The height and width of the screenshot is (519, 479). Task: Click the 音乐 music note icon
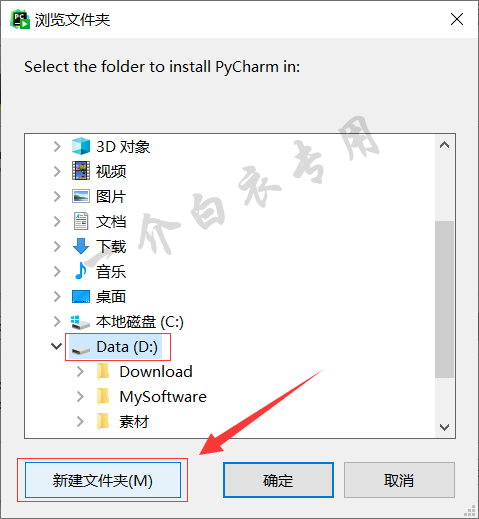pos(81,271)
